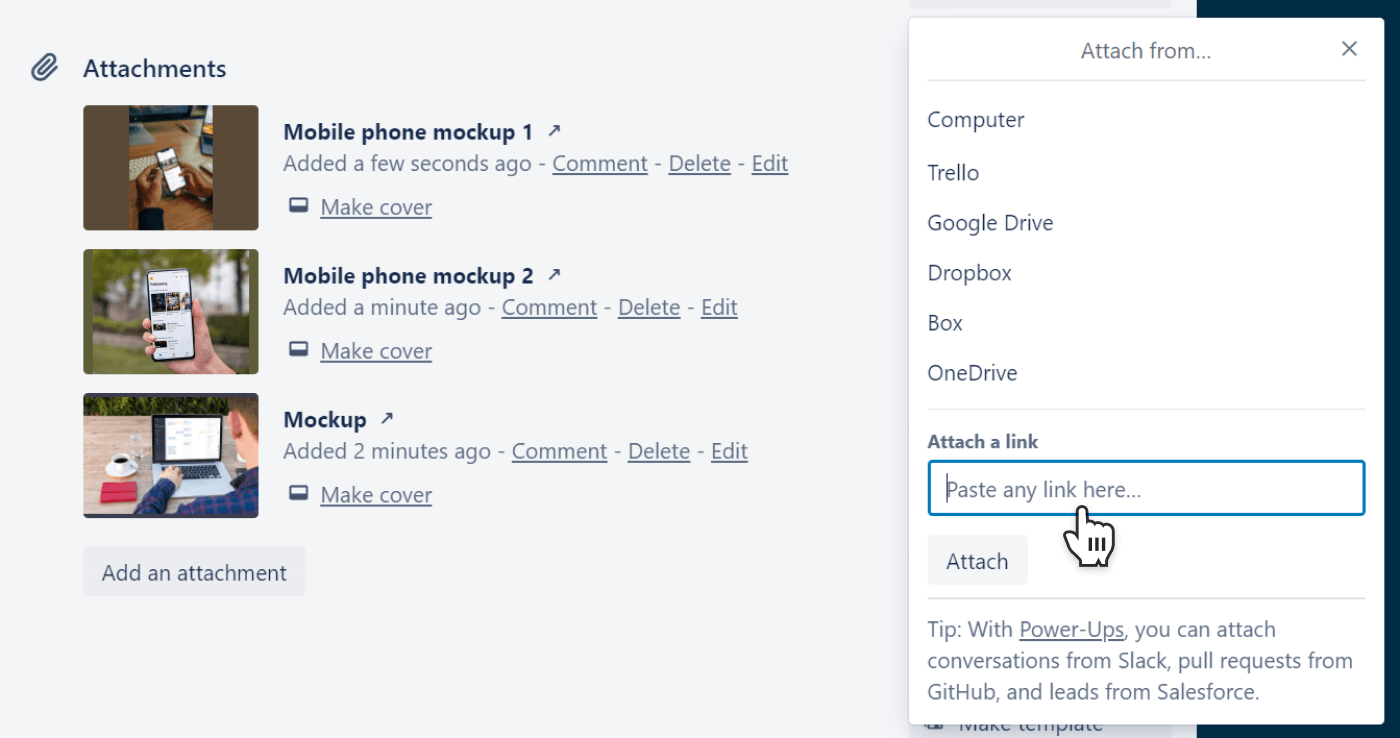Image resolution: width=1400 pixels, height=738 pixels.
Task: Delete the Mobile phone mockup 2 attachment
Action: click(648, 307)
